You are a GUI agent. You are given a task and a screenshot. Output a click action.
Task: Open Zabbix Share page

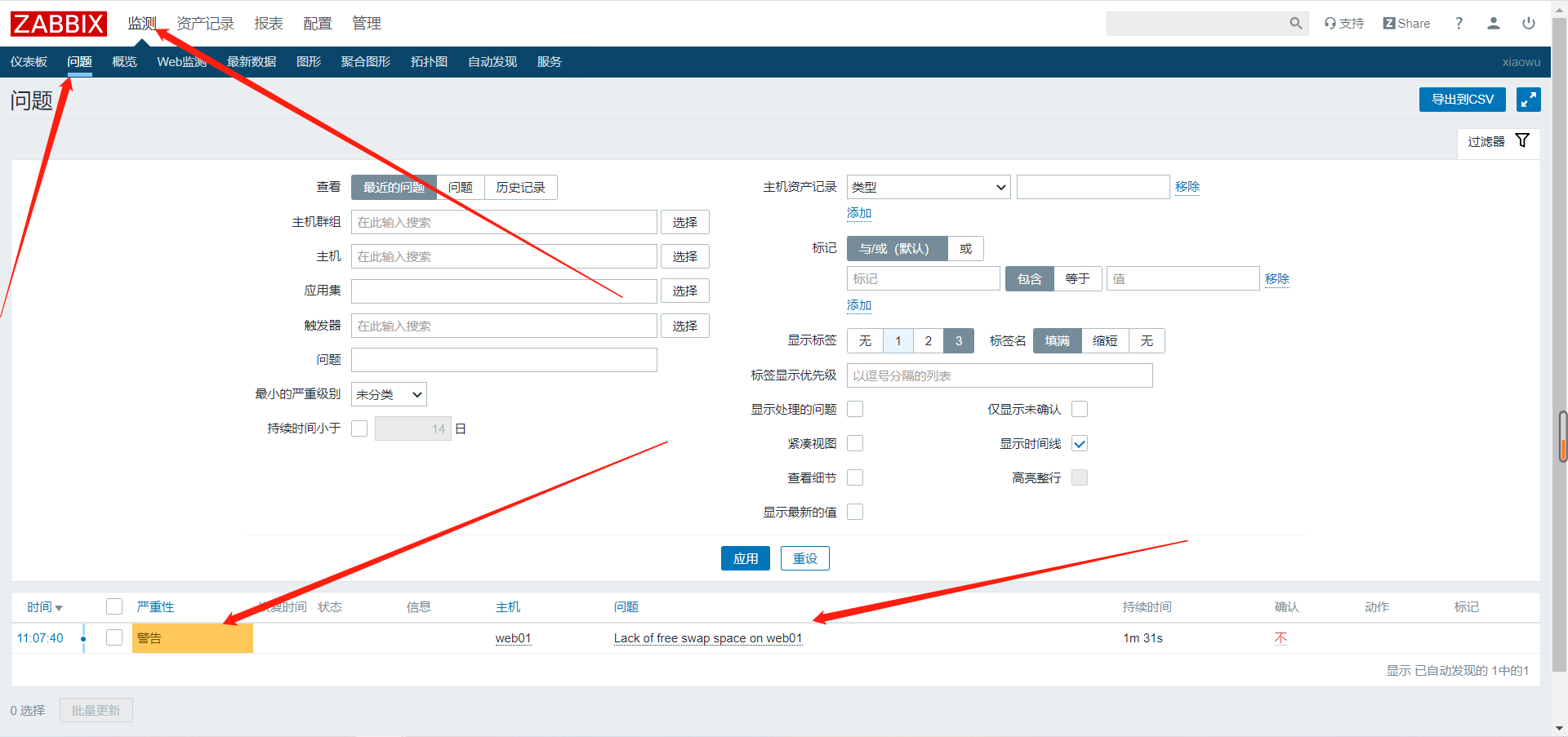[x=1406, y=24]
